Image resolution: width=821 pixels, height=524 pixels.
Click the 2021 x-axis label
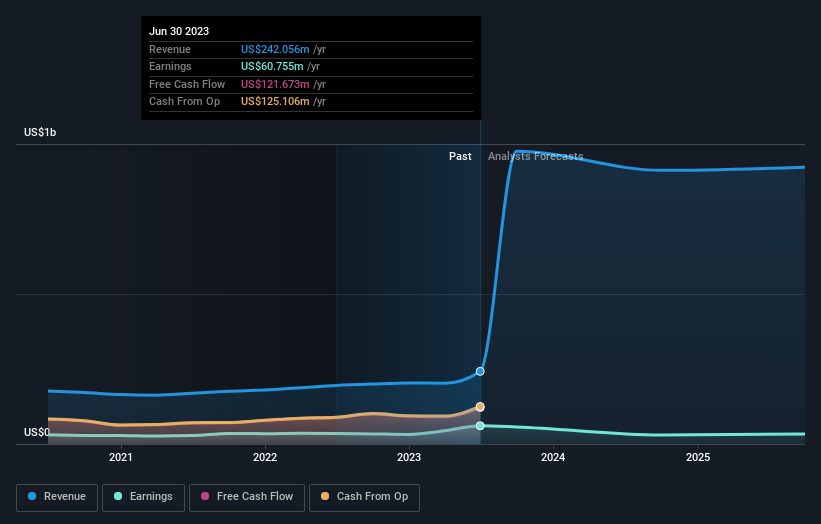(121, 457)
